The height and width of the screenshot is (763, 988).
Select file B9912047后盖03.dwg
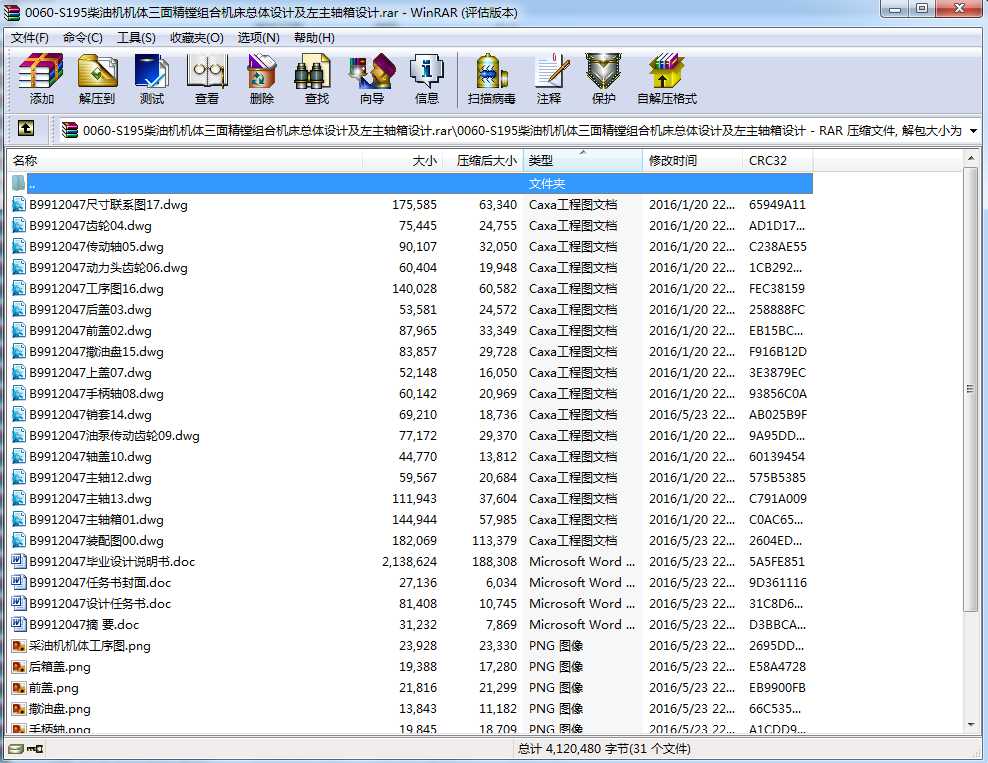point(90,309)
